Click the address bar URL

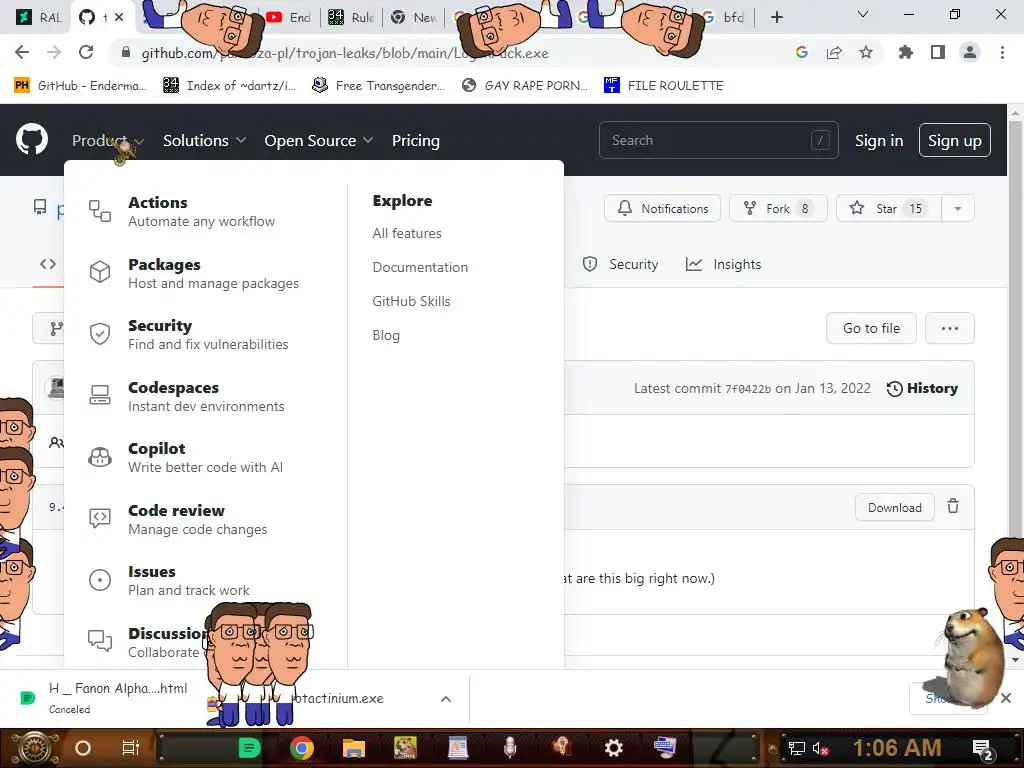(344, 53)
